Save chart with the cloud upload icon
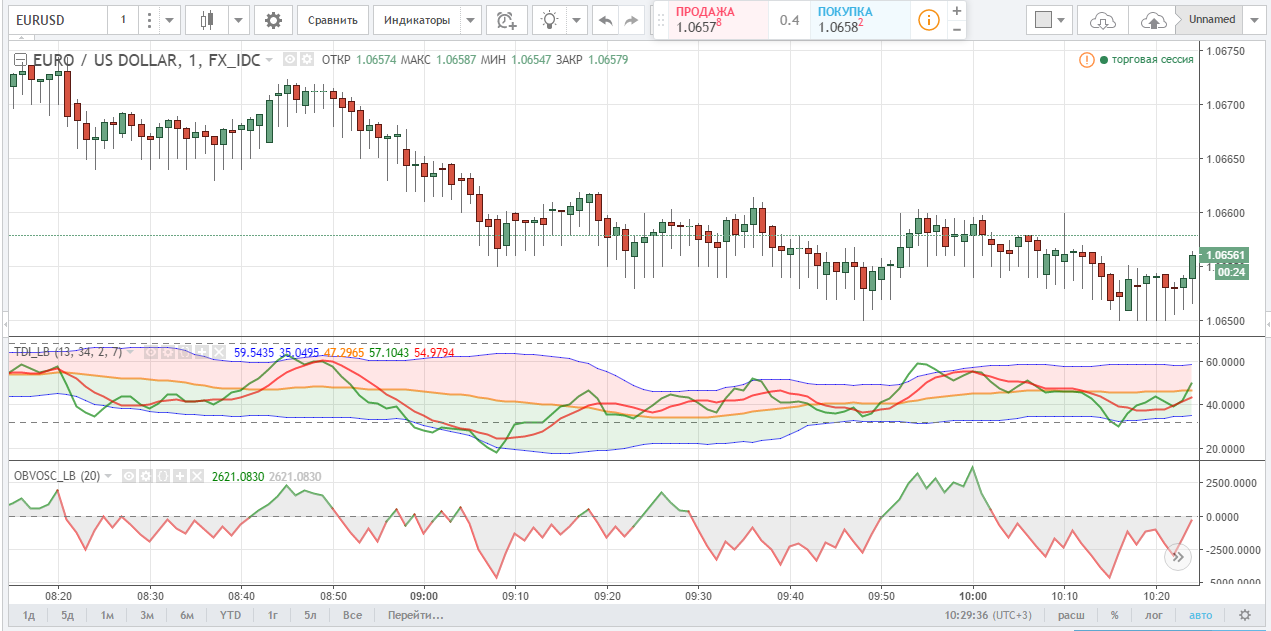The height and width of the screenshot is (631, 1271). 1152,20
